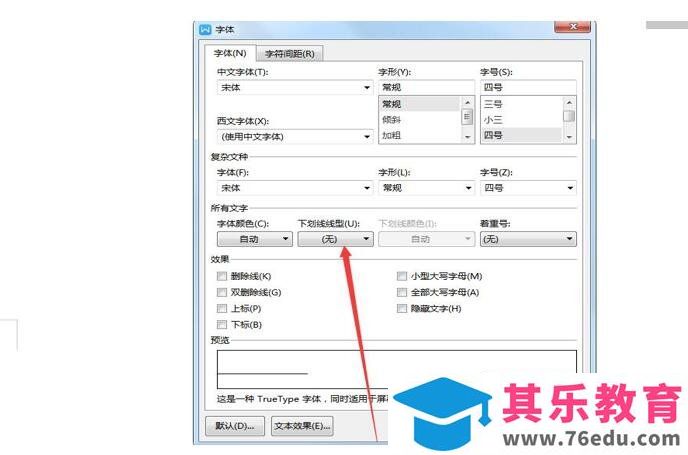
Task: Switch to the 字符间距(R) tab
Action: point(290,54)
